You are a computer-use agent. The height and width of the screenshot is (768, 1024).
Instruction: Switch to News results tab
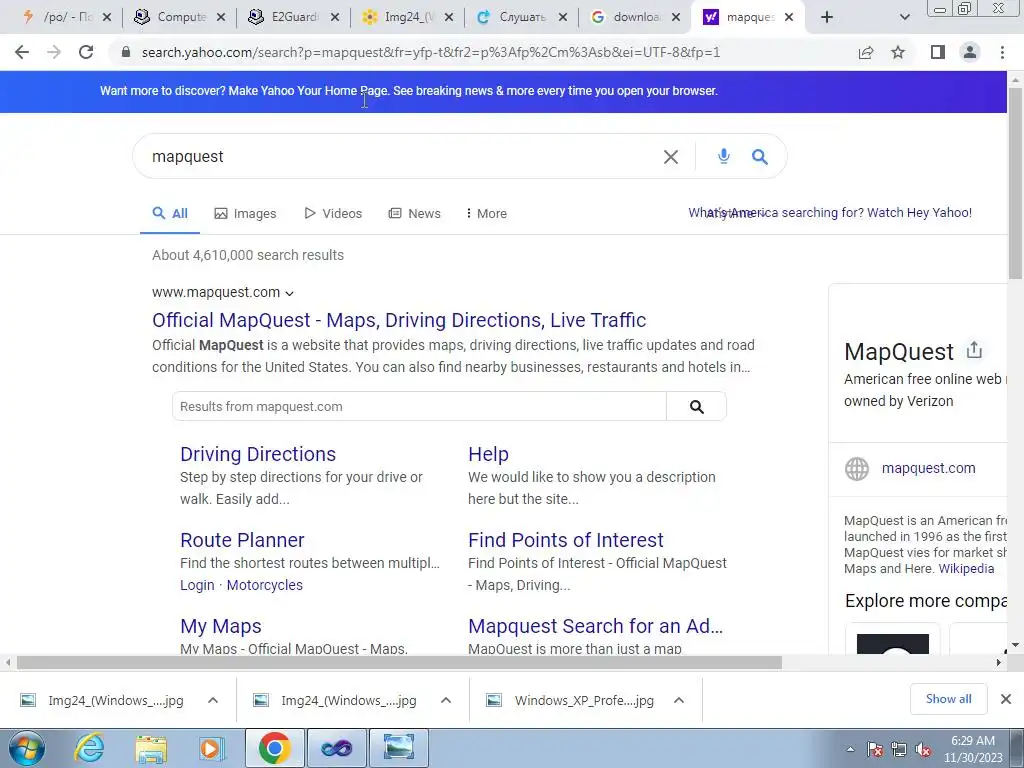[415, 214]
